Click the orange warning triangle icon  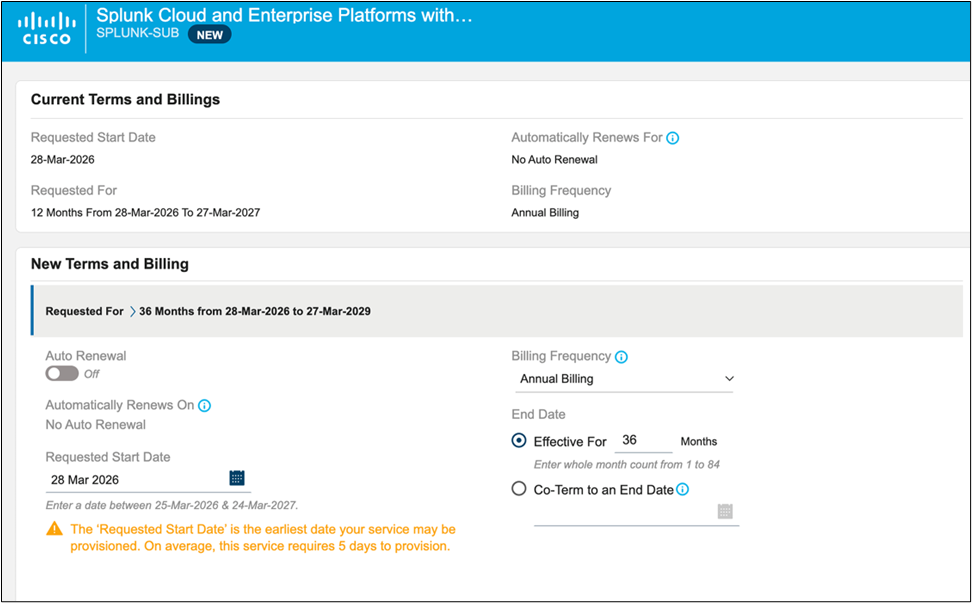(54, 530)
